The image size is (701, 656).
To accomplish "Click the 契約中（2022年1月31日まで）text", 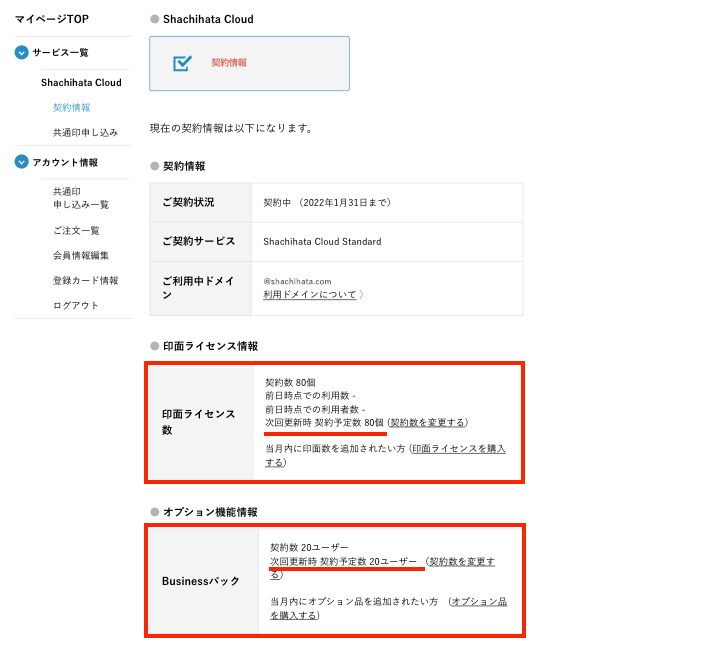I will 327,203.
